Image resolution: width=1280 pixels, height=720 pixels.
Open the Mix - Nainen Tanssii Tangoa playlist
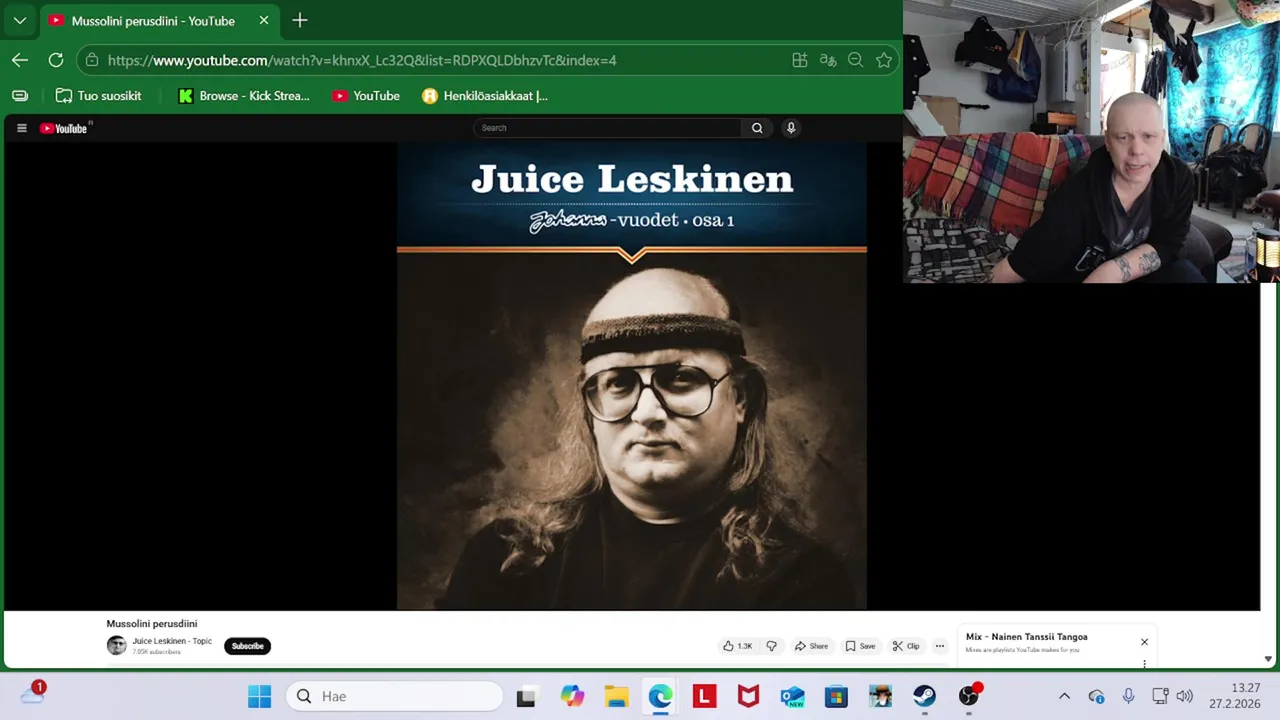1027,637
